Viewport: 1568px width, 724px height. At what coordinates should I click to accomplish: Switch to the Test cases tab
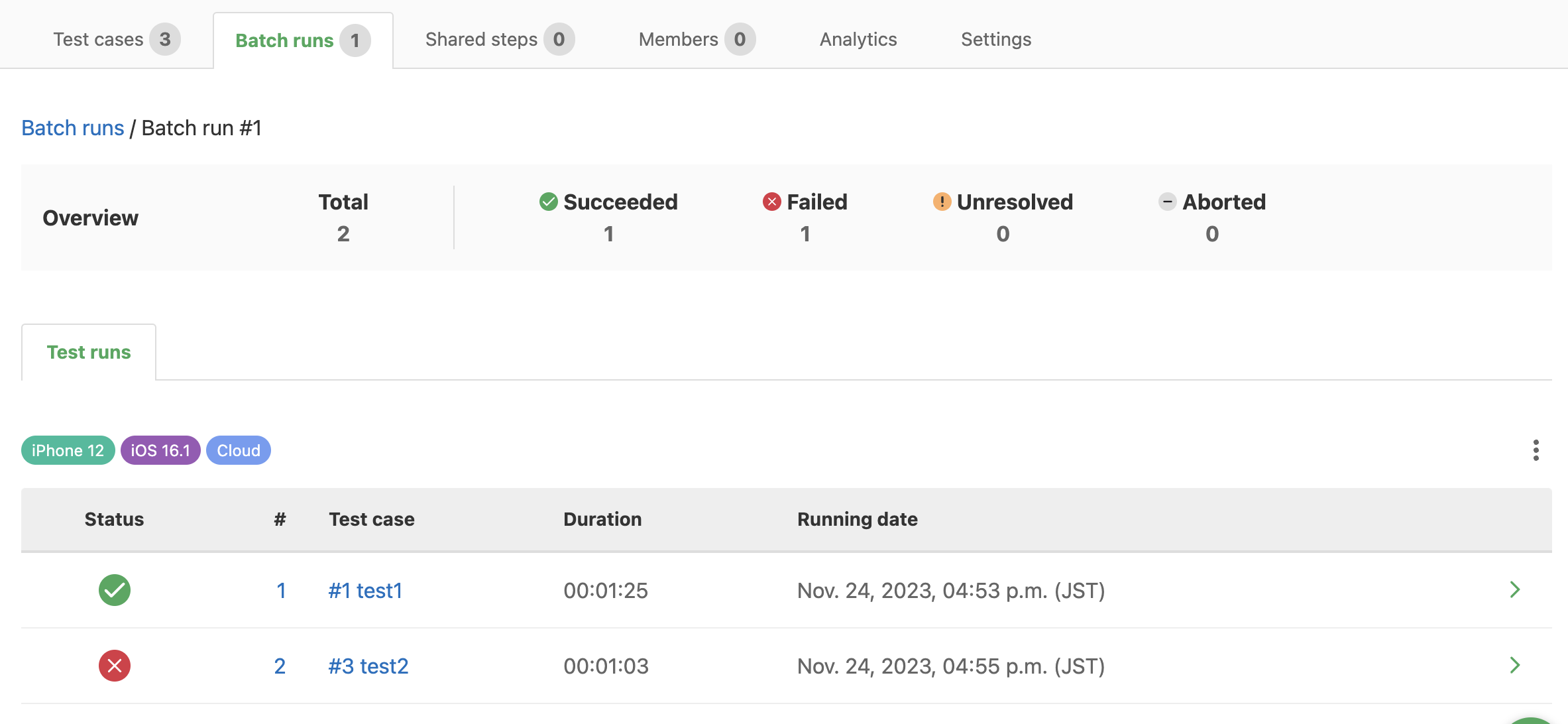point(117,40)
